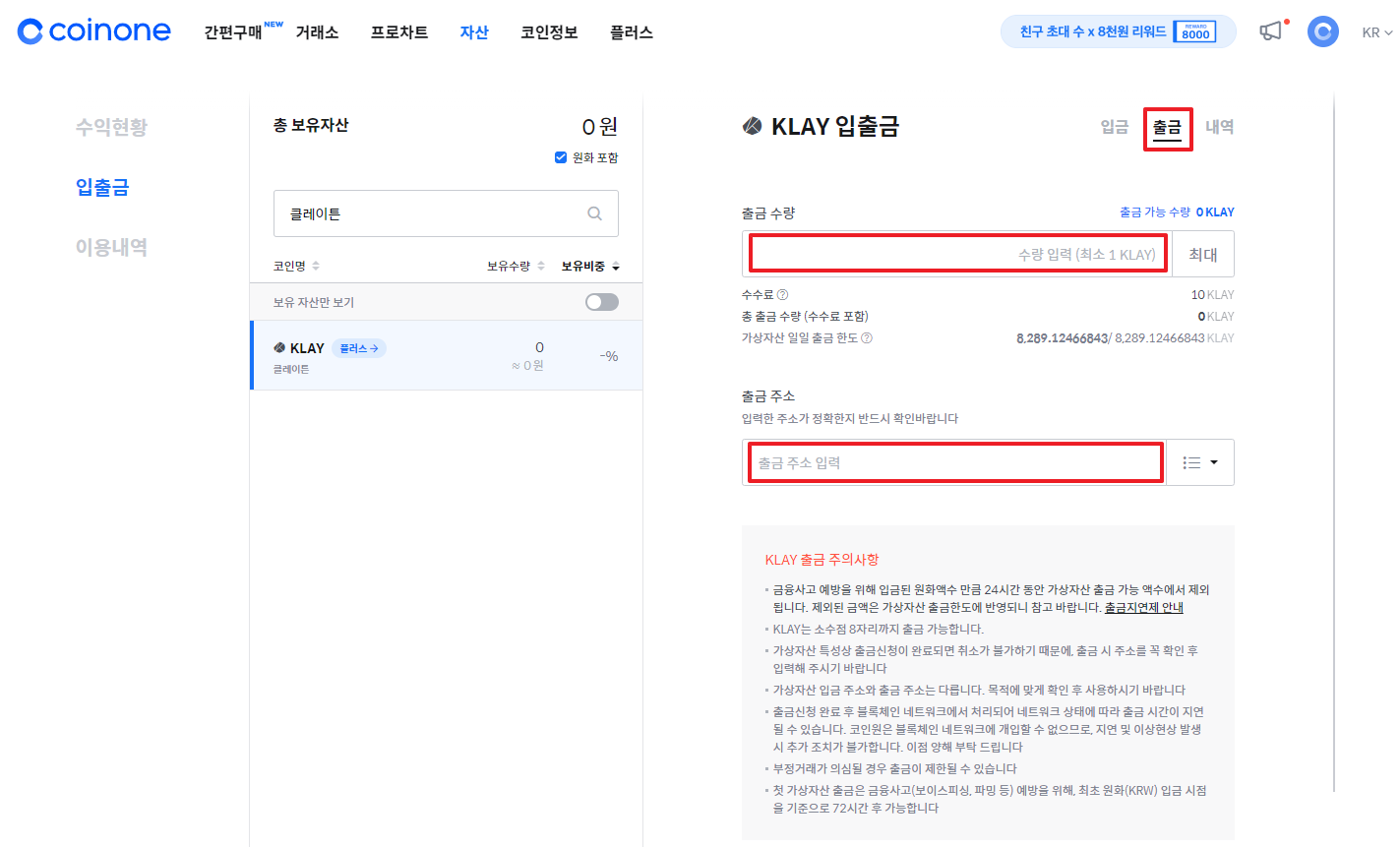This screenshot has width=1400, height=847.
Task: Sort by 보유수량 column
Action: (x=516, y=267)
